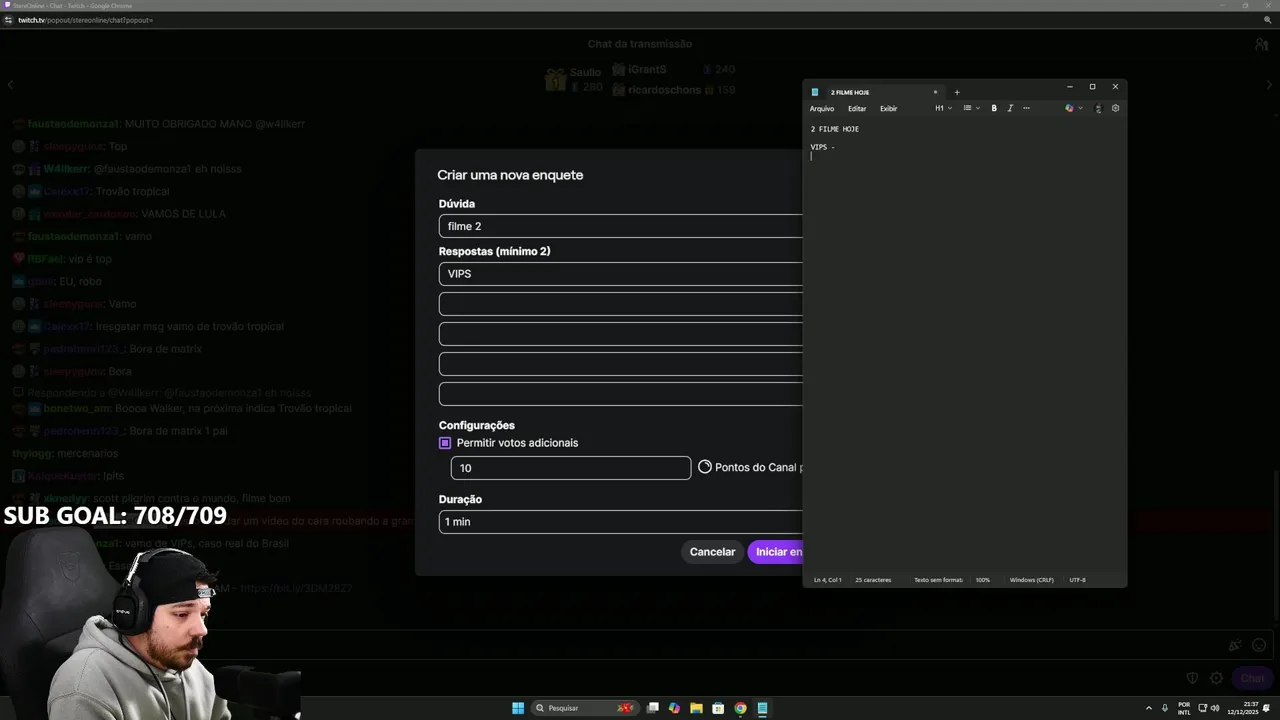
Task: Open the Exibir menu in Notepad
Action: tap(888, 108)
